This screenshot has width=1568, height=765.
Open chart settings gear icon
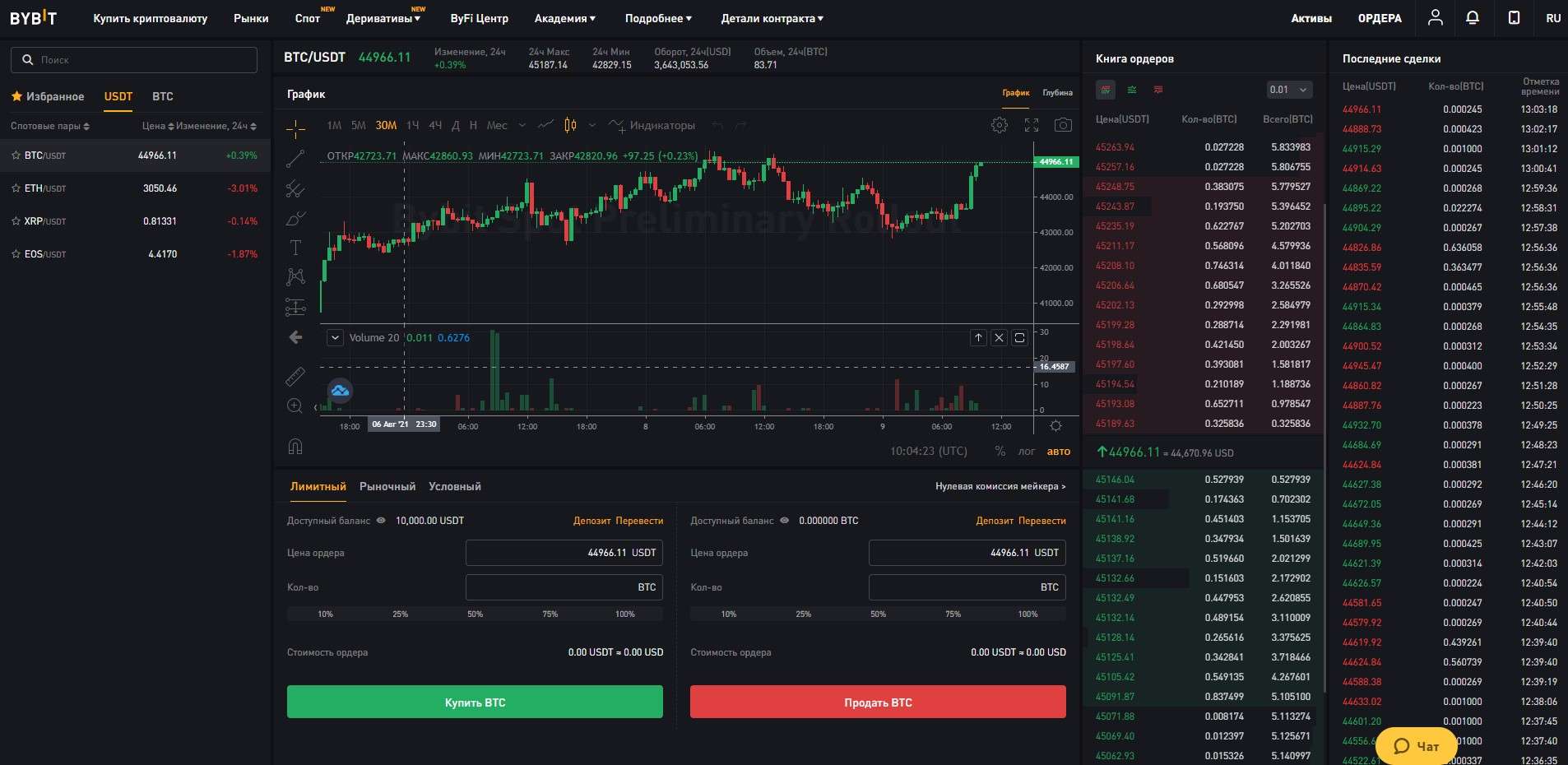tap(1000, 125)
